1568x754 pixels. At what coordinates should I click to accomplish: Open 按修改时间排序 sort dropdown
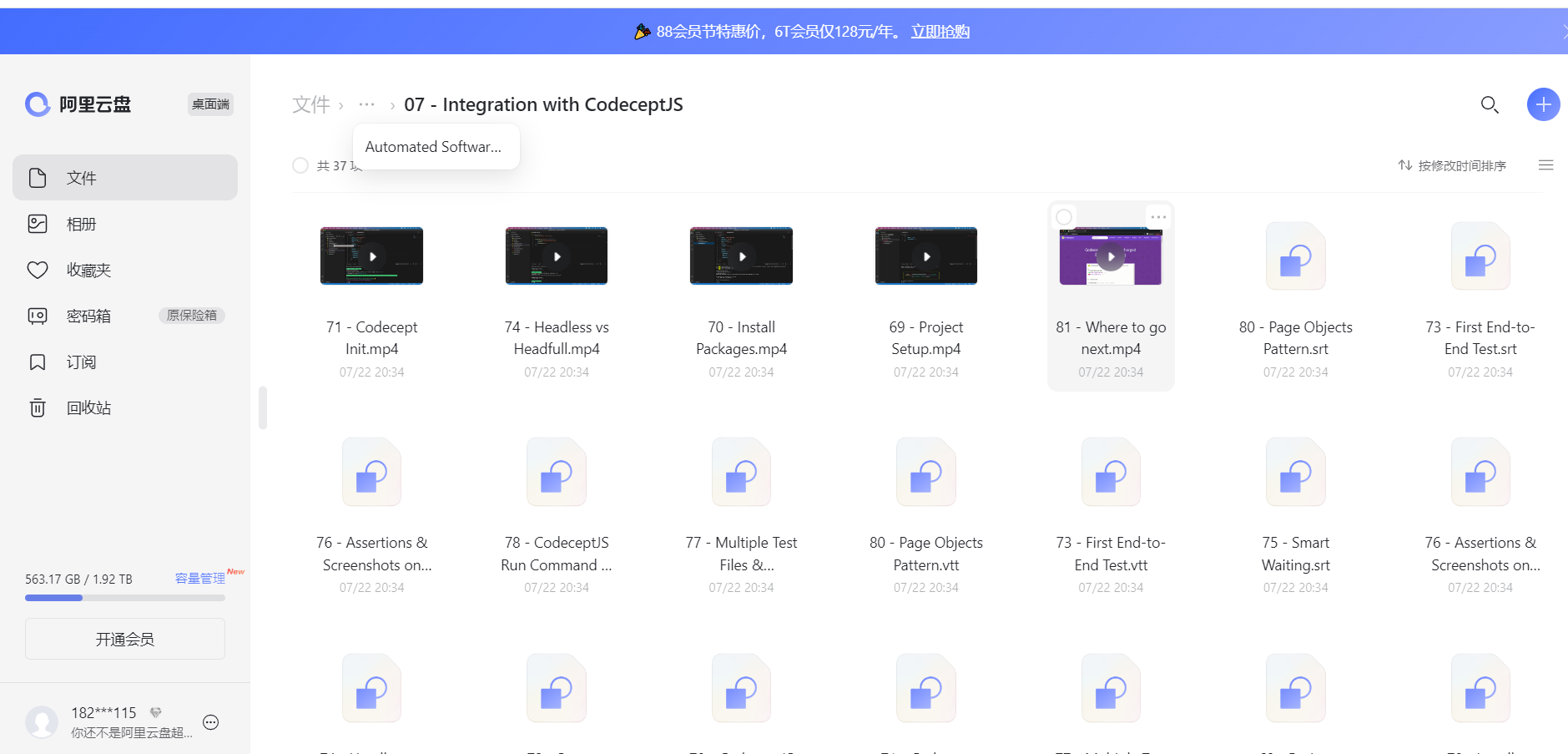coord(1452,165)
